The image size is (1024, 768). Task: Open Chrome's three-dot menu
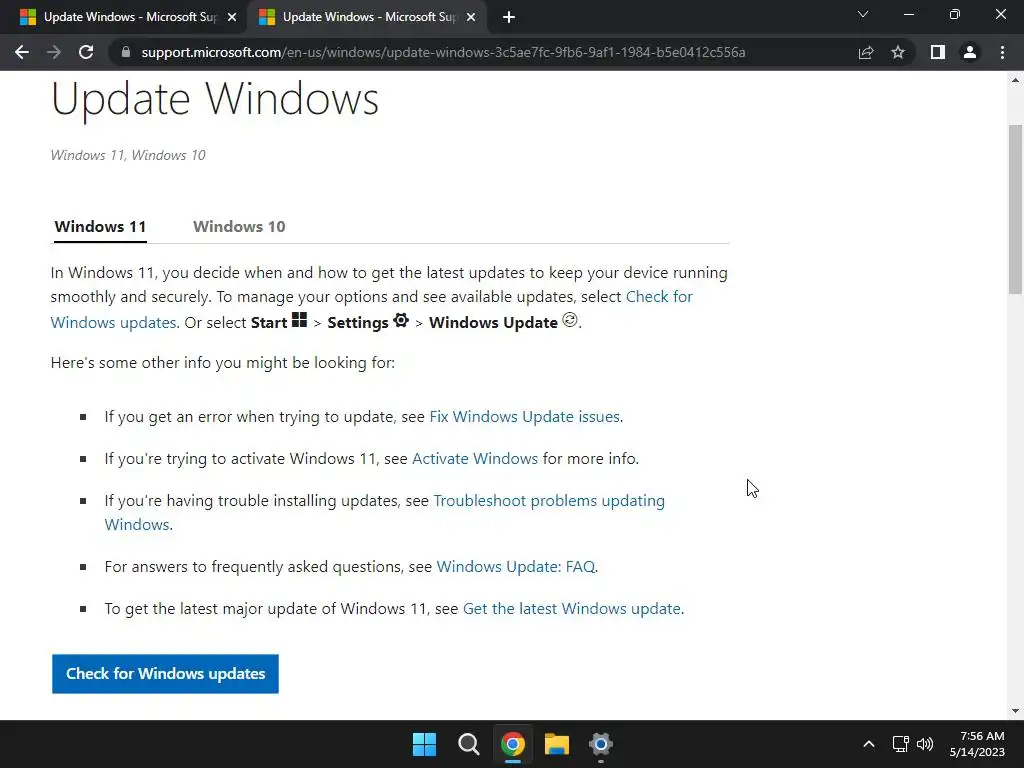tap(1002, 52)
